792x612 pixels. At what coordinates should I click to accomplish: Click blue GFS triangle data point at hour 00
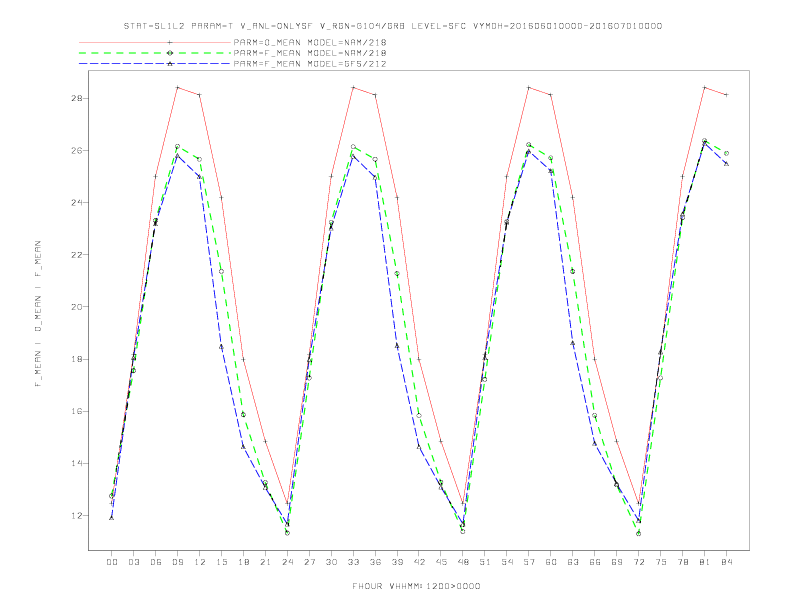[x=112, y=518]
